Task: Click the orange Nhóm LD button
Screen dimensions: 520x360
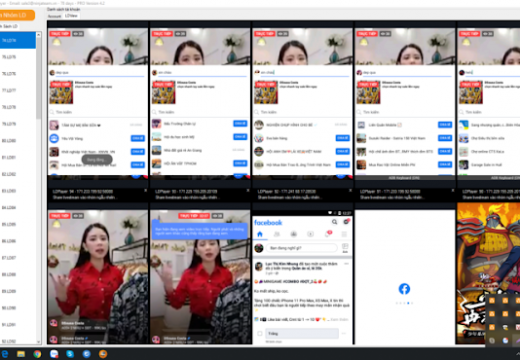Action: tap(17, 15)
